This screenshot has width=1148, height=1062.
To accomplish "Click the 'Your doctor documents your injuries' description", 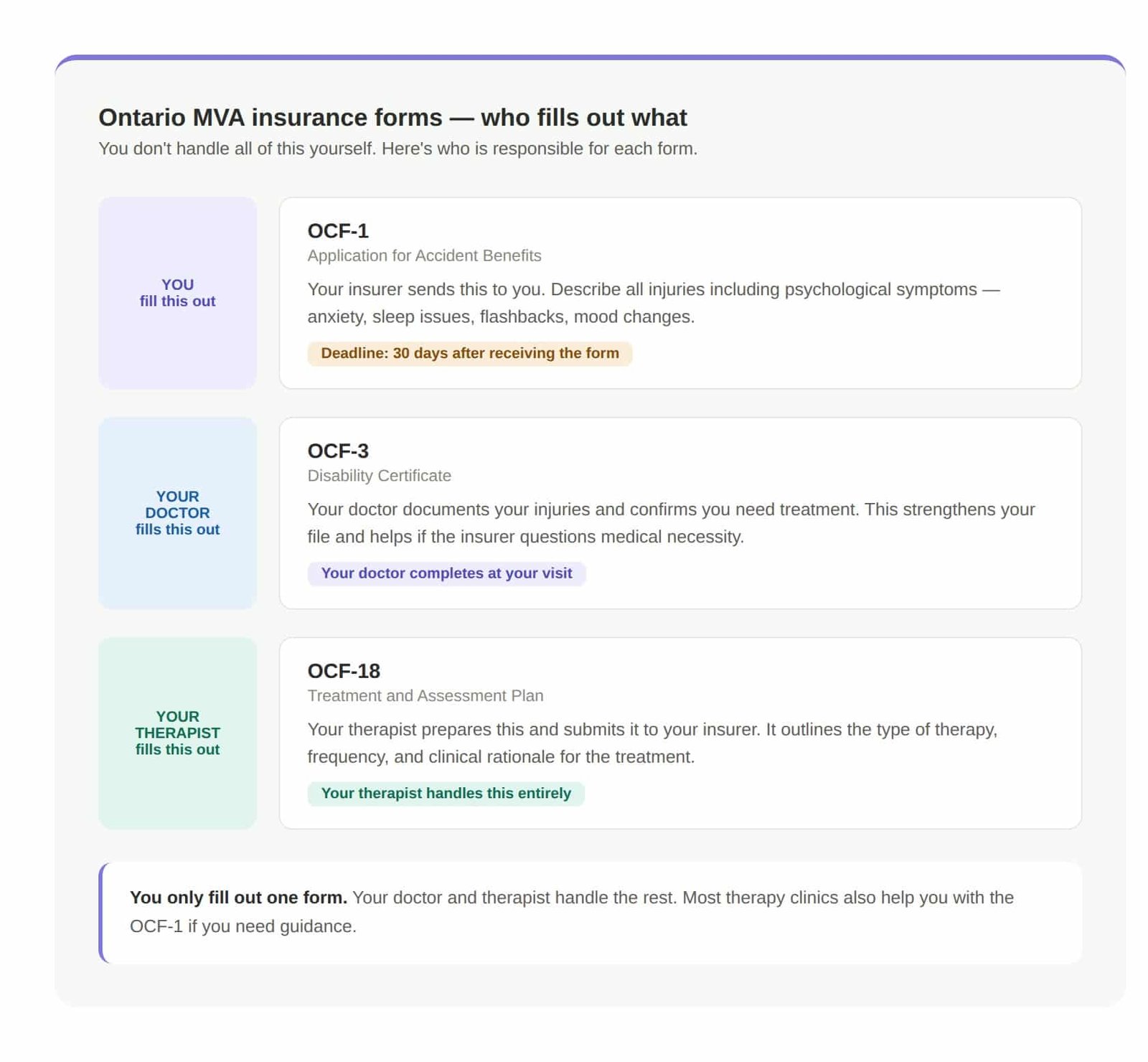I will pyautogui.click(x=671, y=523).
